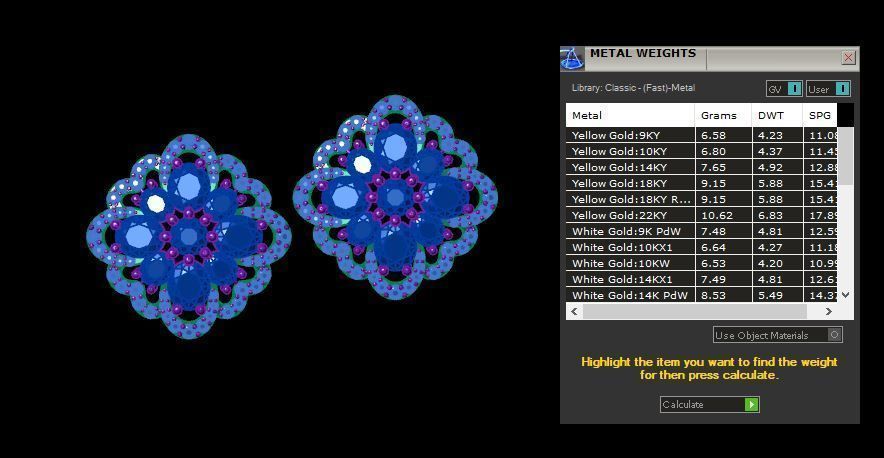Toggle the User library switch
884x458 pixels.
click(828, 89)
